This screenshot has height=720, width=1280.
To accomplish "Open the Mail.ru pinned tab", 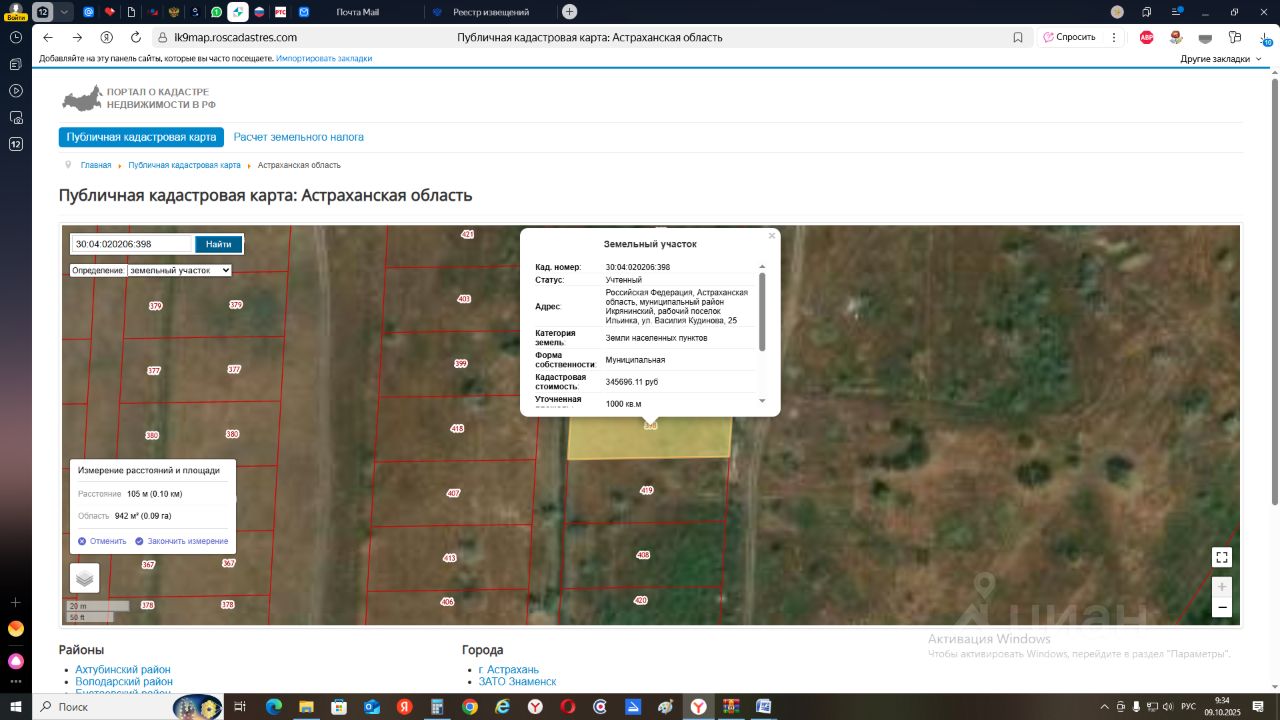I will click(x=88, y=12).
